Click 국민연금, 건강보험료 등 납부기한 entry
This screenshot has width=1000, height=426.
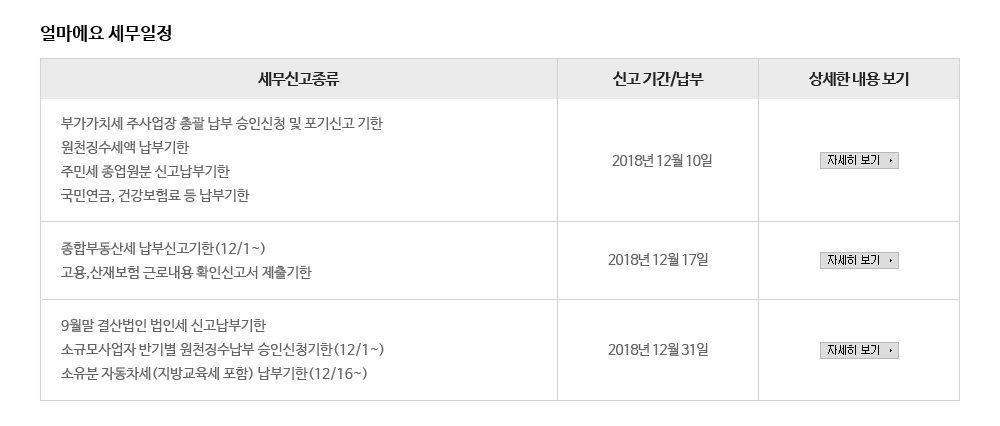click(155, 196)
